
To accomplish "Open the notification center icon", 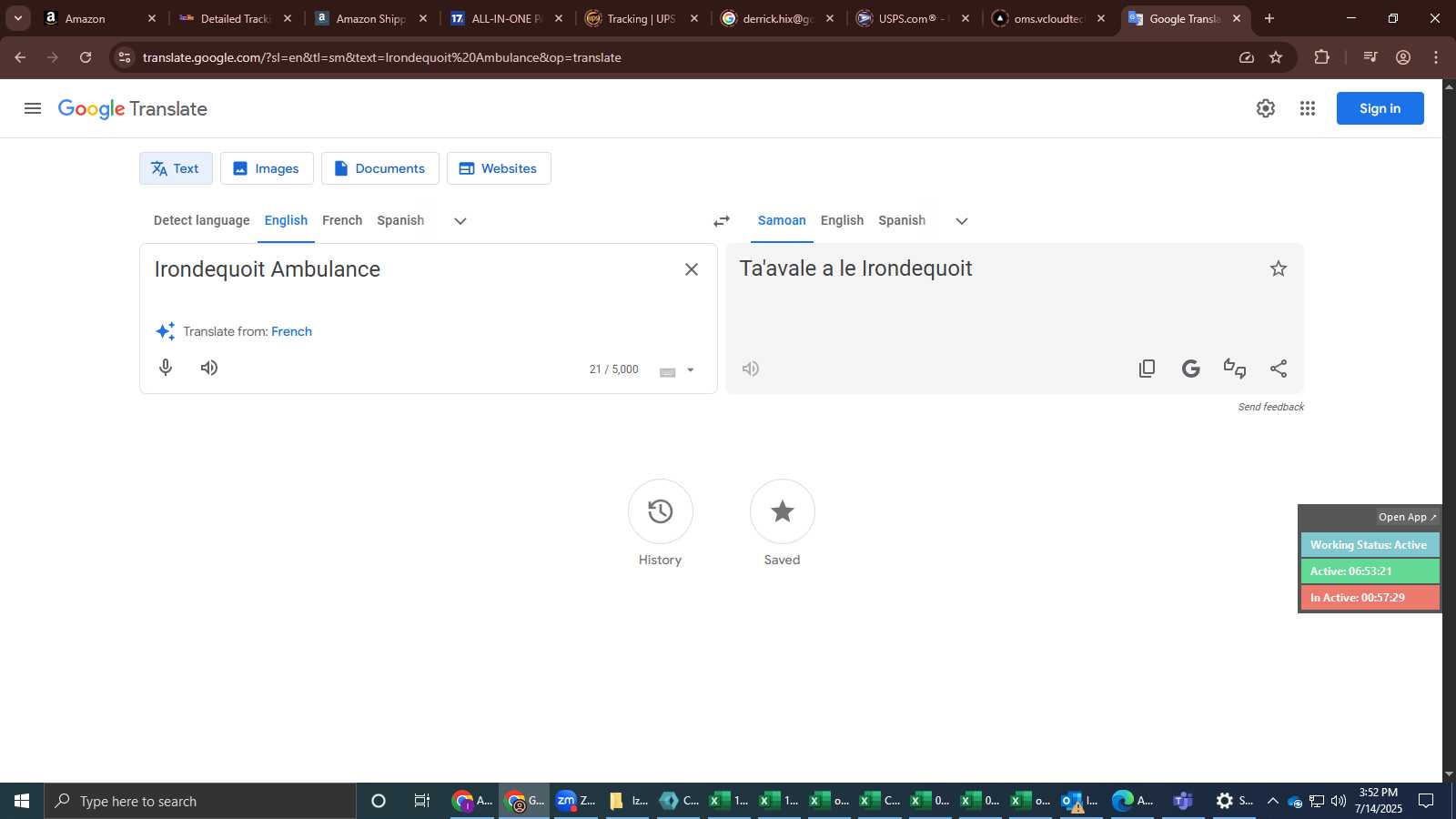I will click(1426, 801).
